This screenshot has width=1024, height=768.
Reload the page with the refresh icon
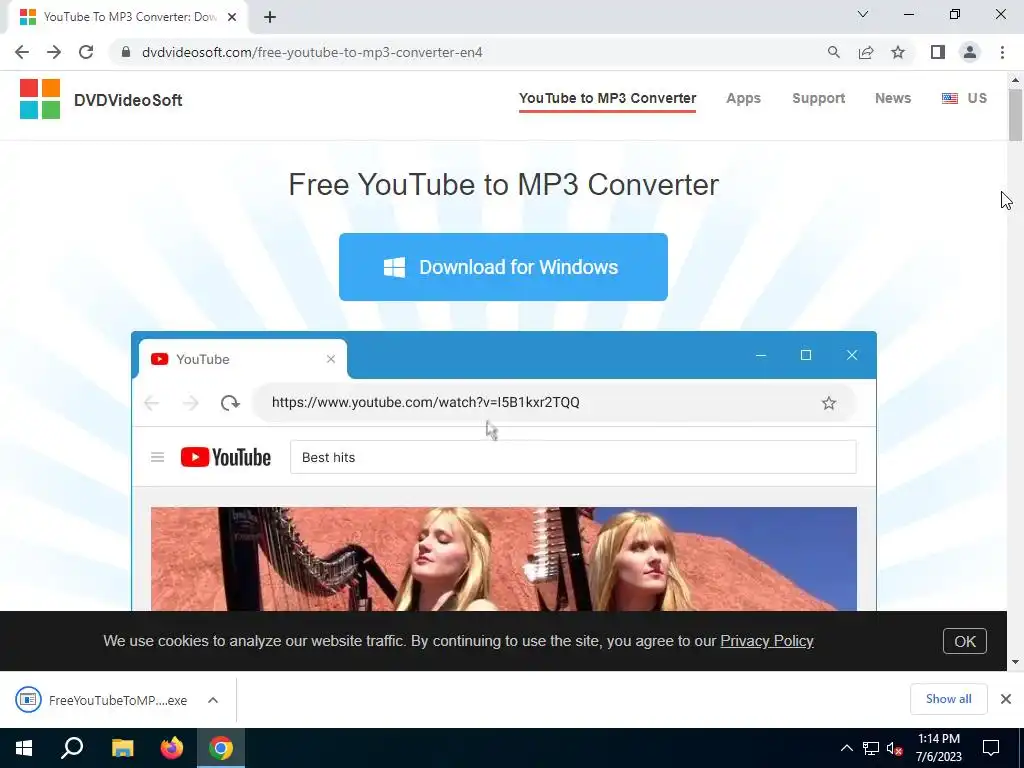coord(86,52)
